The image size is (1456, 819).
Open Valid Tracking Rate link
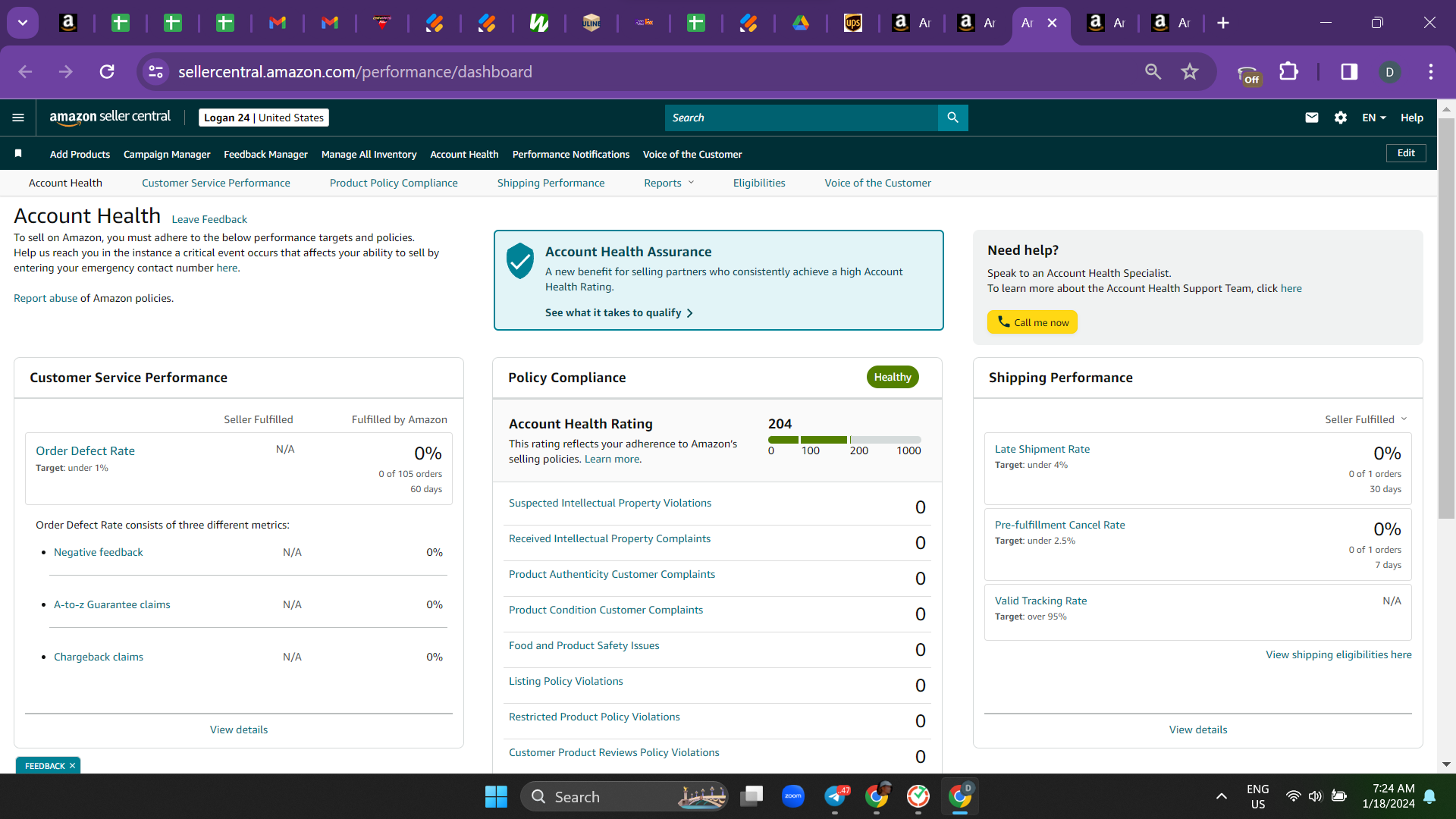click(x=1040, y=601)
